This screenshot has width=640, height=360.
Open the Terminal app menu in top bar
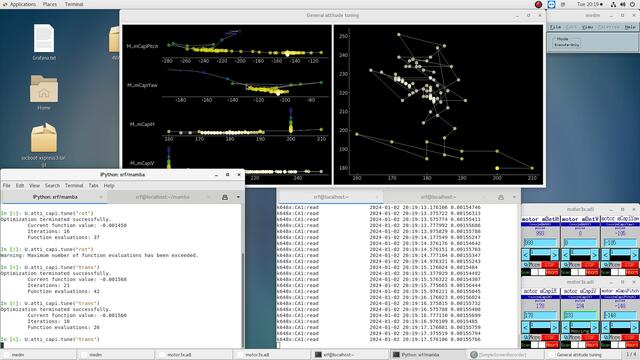click(x=74, y=4)
